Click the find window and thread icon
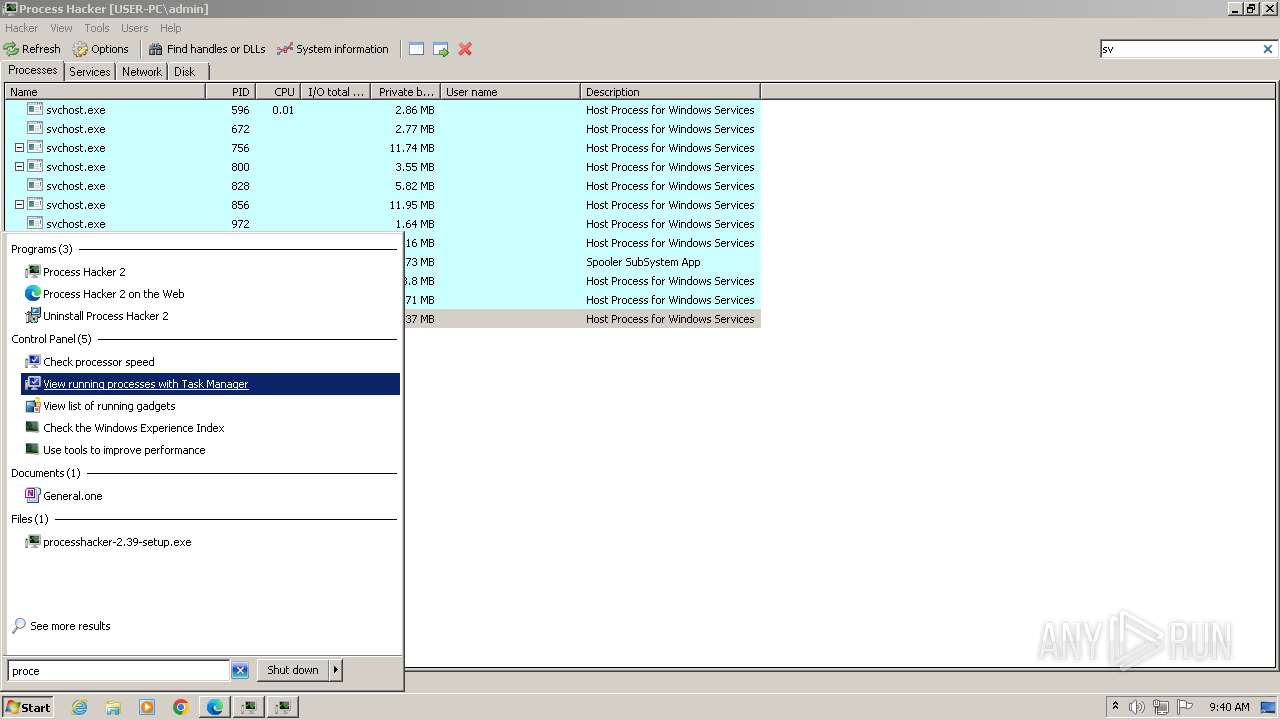The height and width of the screenshot is (720, 1280). tap(441, 49)
